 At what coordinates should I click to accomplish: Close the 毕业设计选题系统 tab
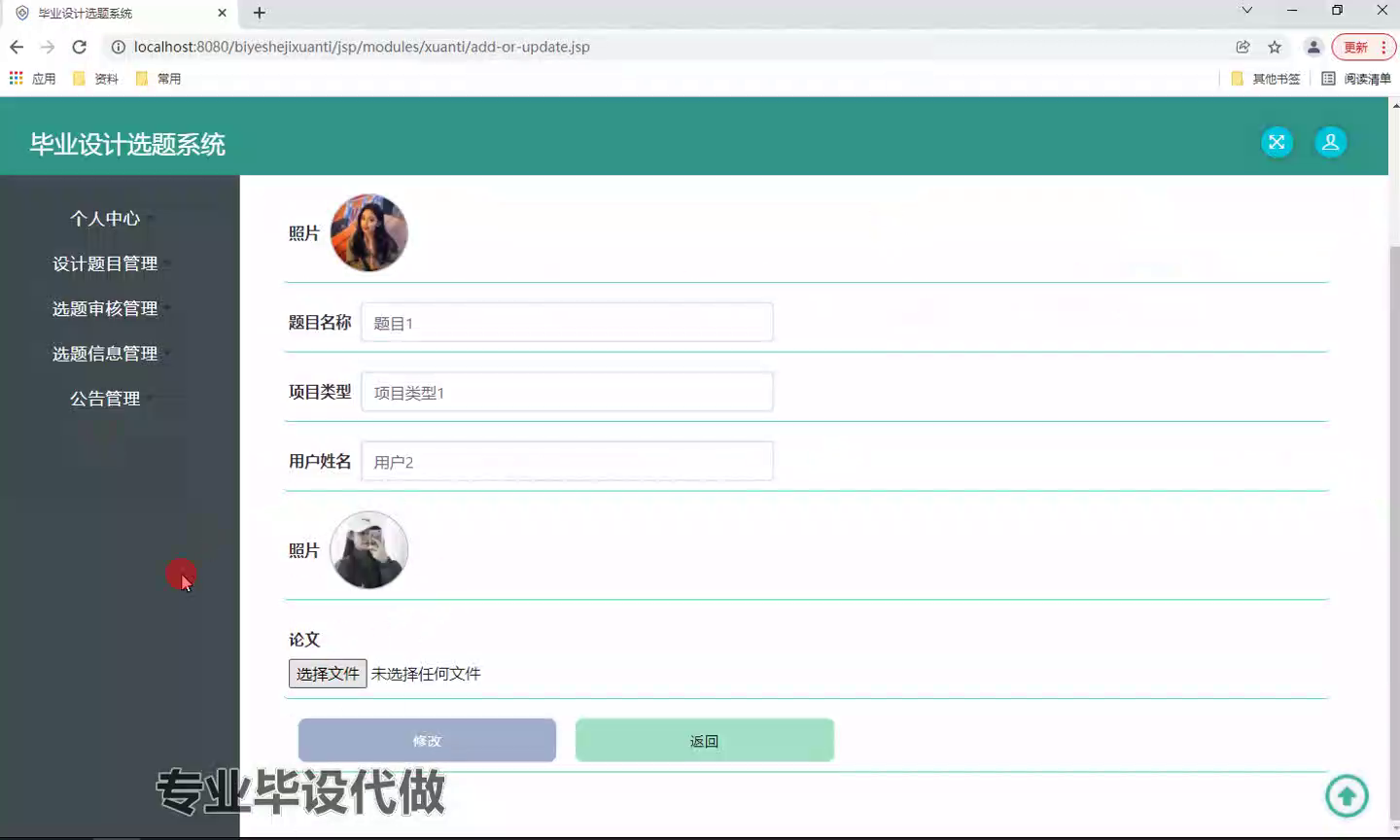click(x=222, y=13)
